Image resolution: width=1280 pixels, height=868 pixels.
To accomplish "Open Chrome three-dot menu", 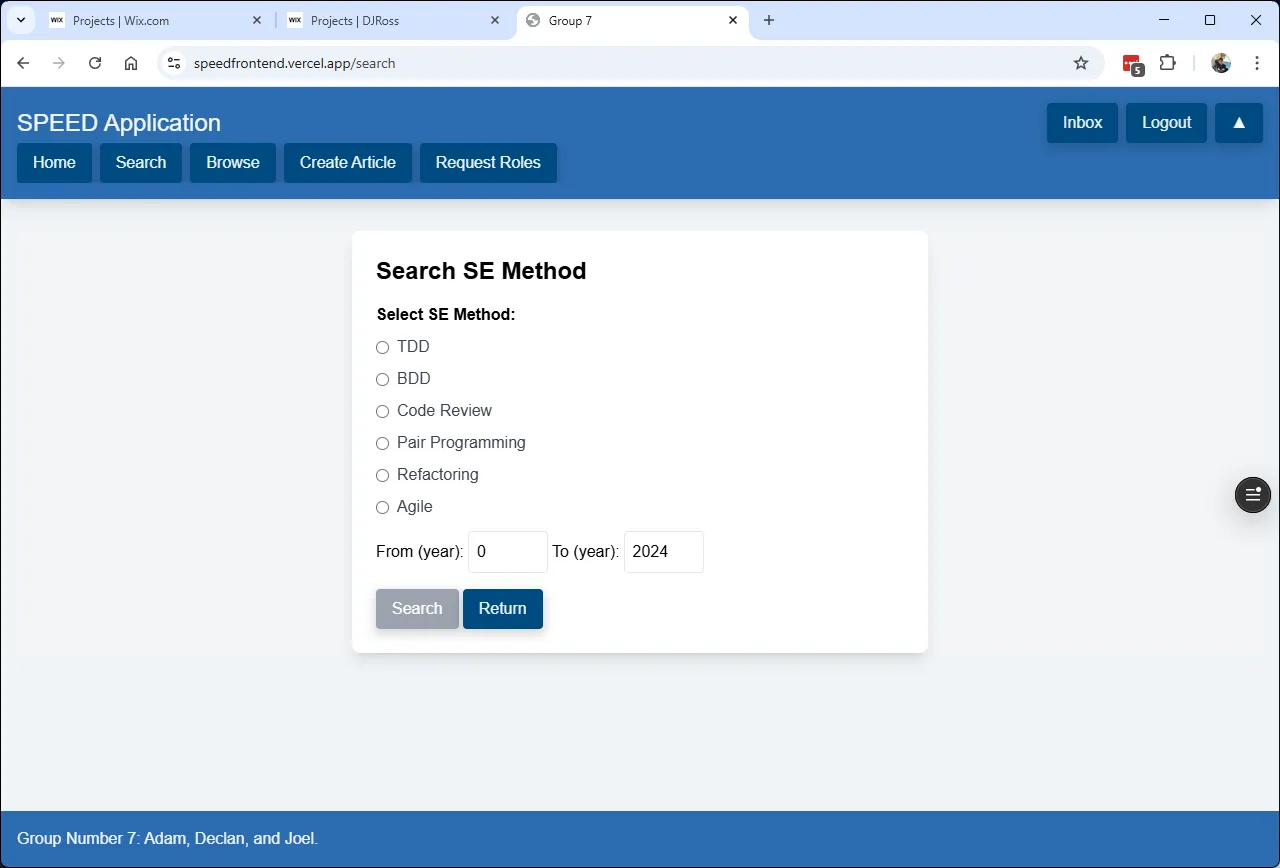I will coord(1257,63).
